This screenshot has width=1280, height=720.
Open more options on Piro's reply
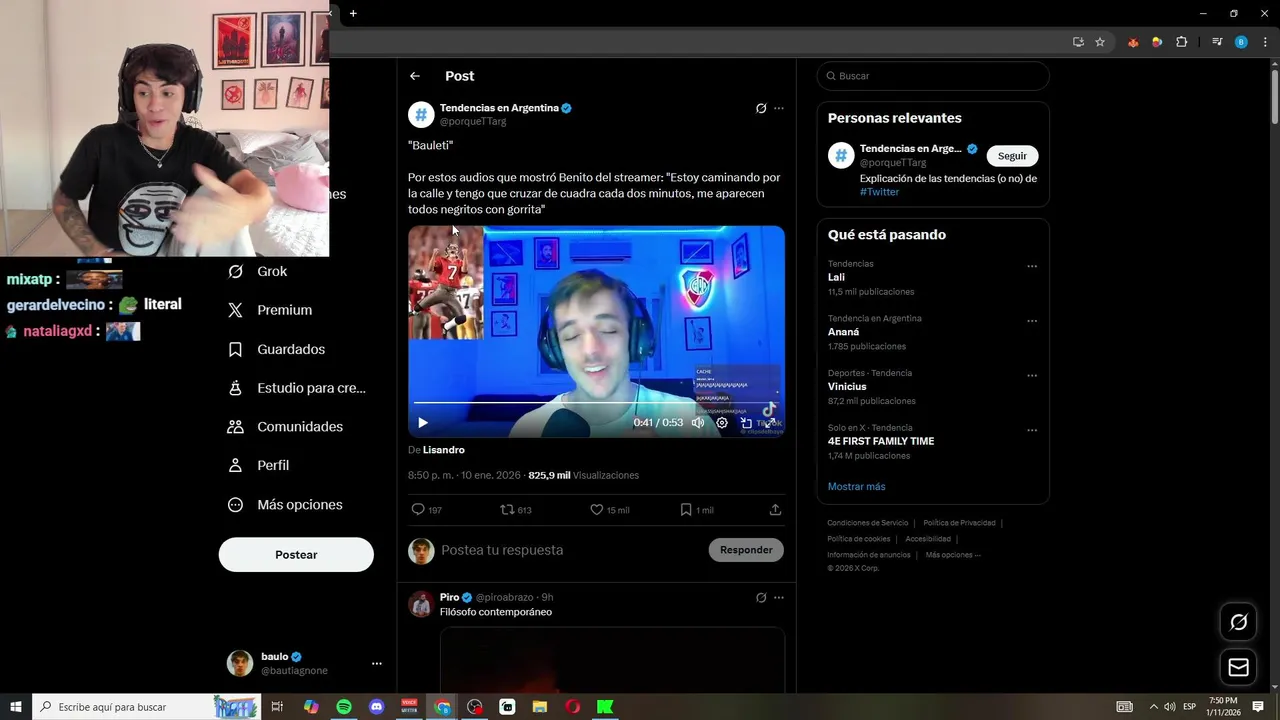[779, 598]
